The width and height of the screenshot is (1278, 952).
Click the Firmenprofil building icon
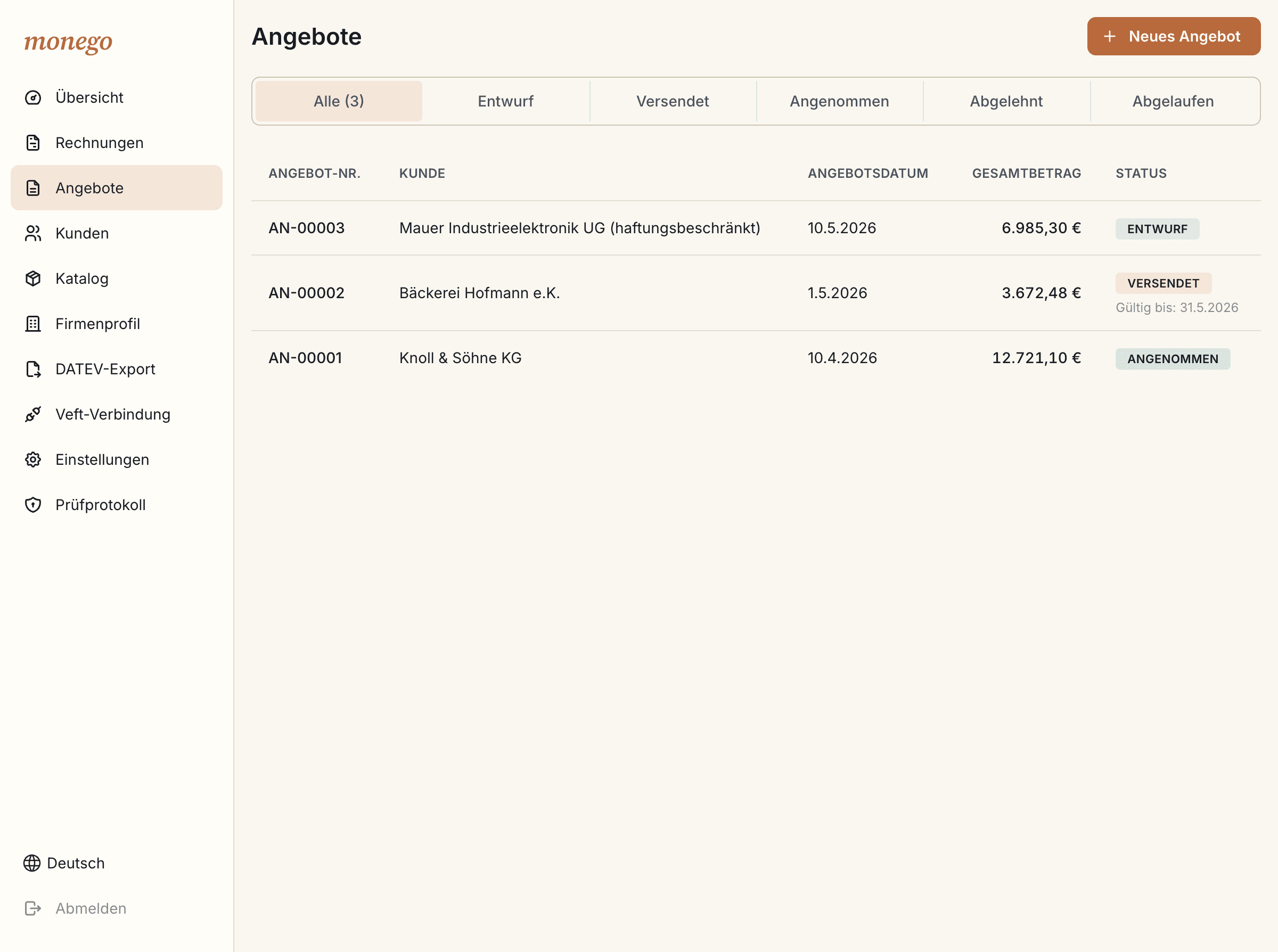point(33,324)
